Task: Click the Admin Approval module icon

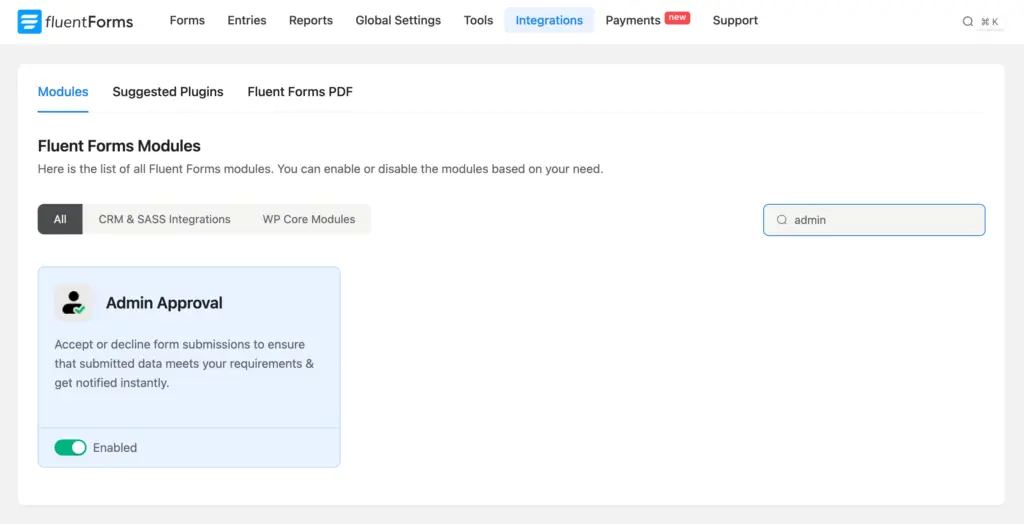Action: point(73,303)
